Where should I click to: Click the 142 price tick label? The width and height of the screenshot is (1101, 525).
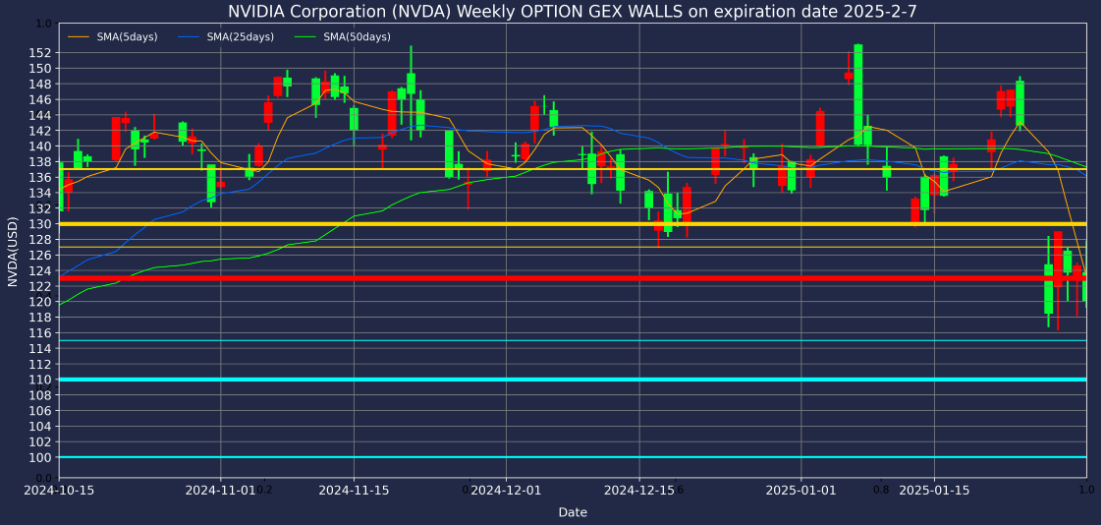coord(41,131)
